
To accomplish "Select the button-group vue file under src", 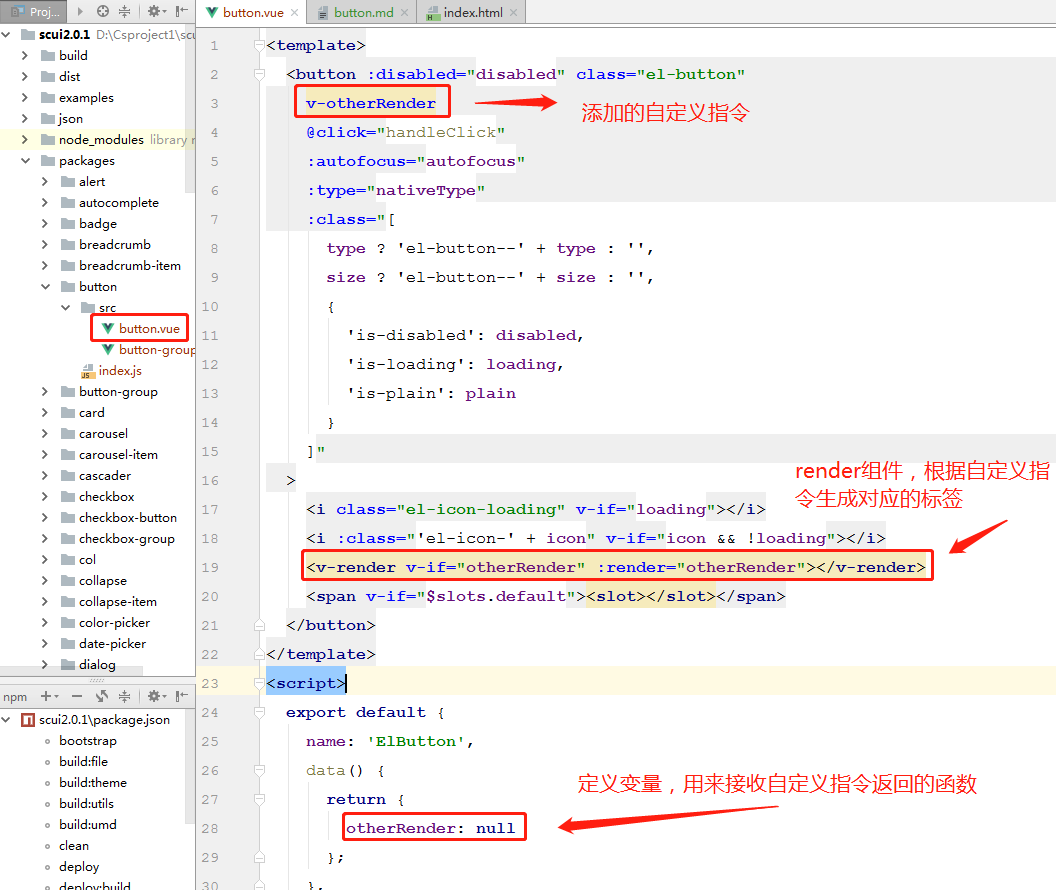I will pyautogui.click(x=148, y=349).
